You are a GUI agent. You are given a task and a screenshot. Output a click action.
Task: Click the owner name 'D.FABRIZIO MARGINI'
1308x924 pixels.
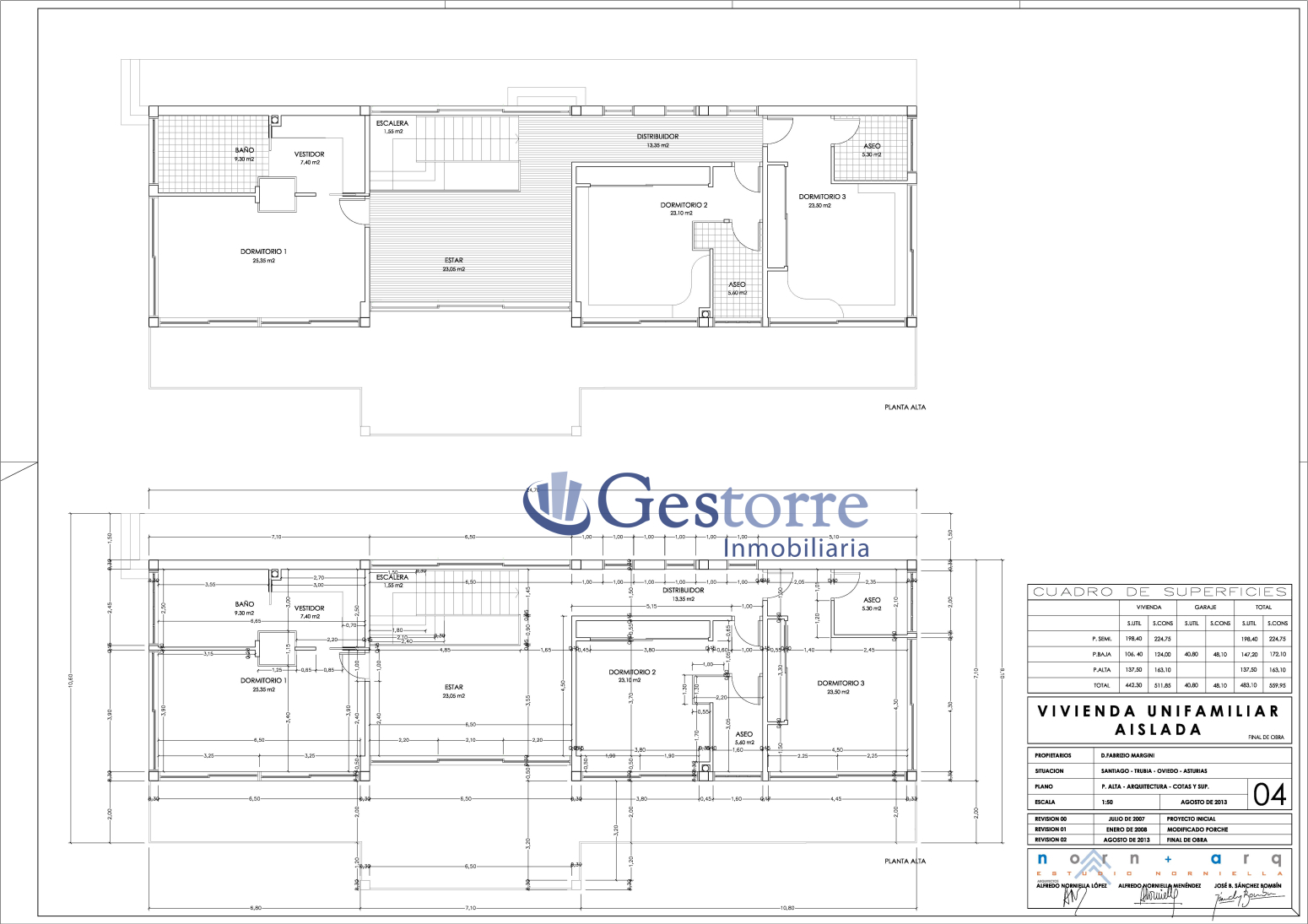1127,755
